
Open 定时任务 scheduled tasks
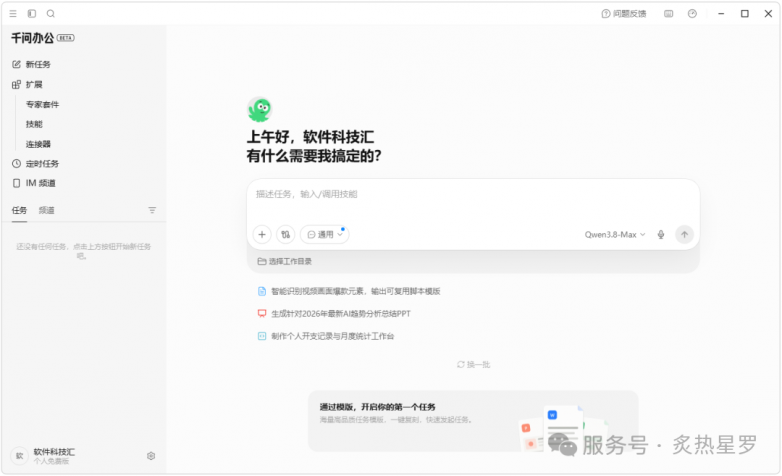click(x=35, y=164)
